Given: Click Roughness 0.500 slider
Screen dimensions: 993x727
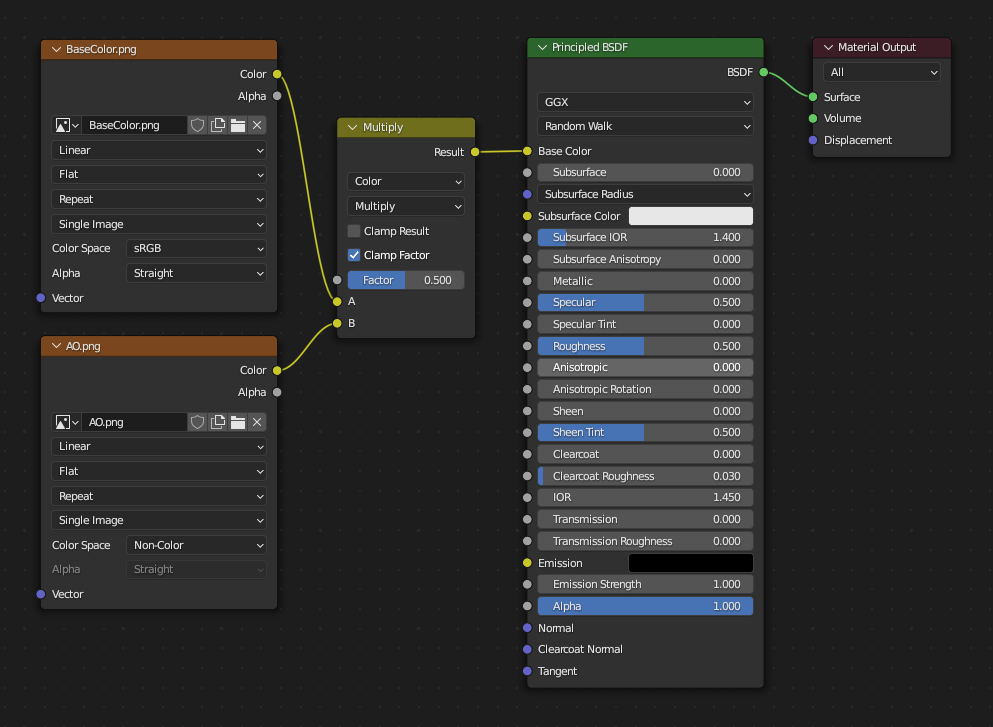Looking at the screenshot, I should coord(645,346).
